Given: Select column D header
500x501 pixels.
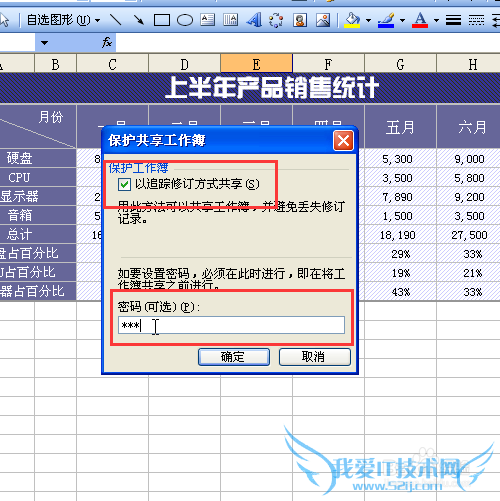Looking at the screenshot, I should point(184,64).
